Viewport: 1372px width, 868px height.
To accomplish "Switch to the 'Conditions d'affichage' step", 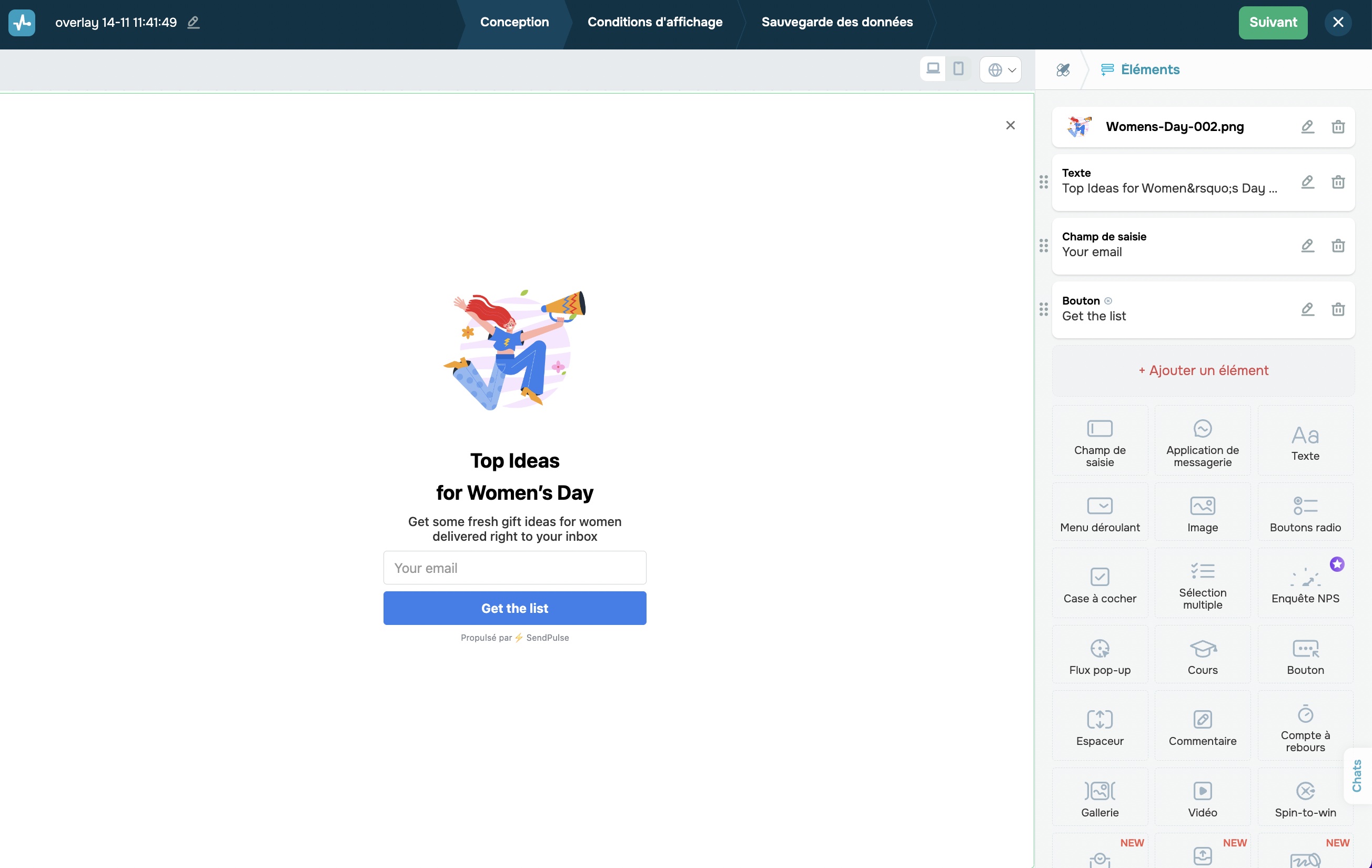I will click(654, 22).
